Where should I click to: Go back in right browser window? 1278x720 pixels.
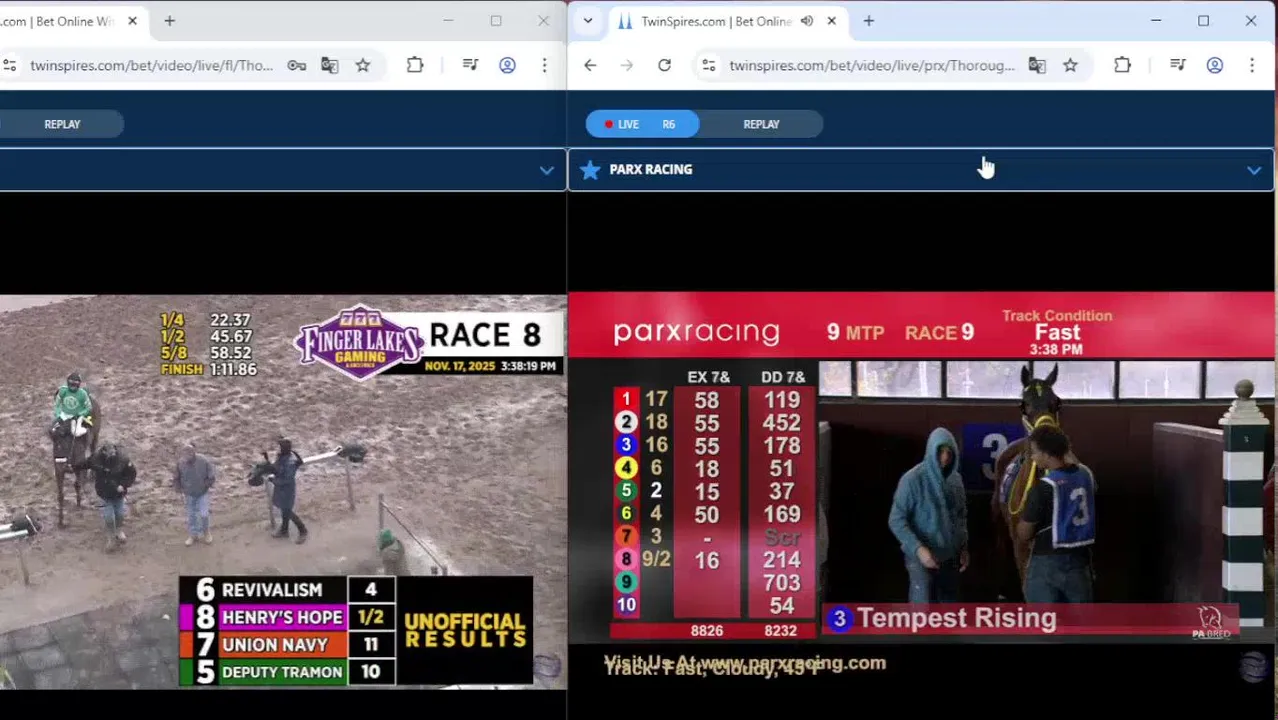click(x=590, y=65)
